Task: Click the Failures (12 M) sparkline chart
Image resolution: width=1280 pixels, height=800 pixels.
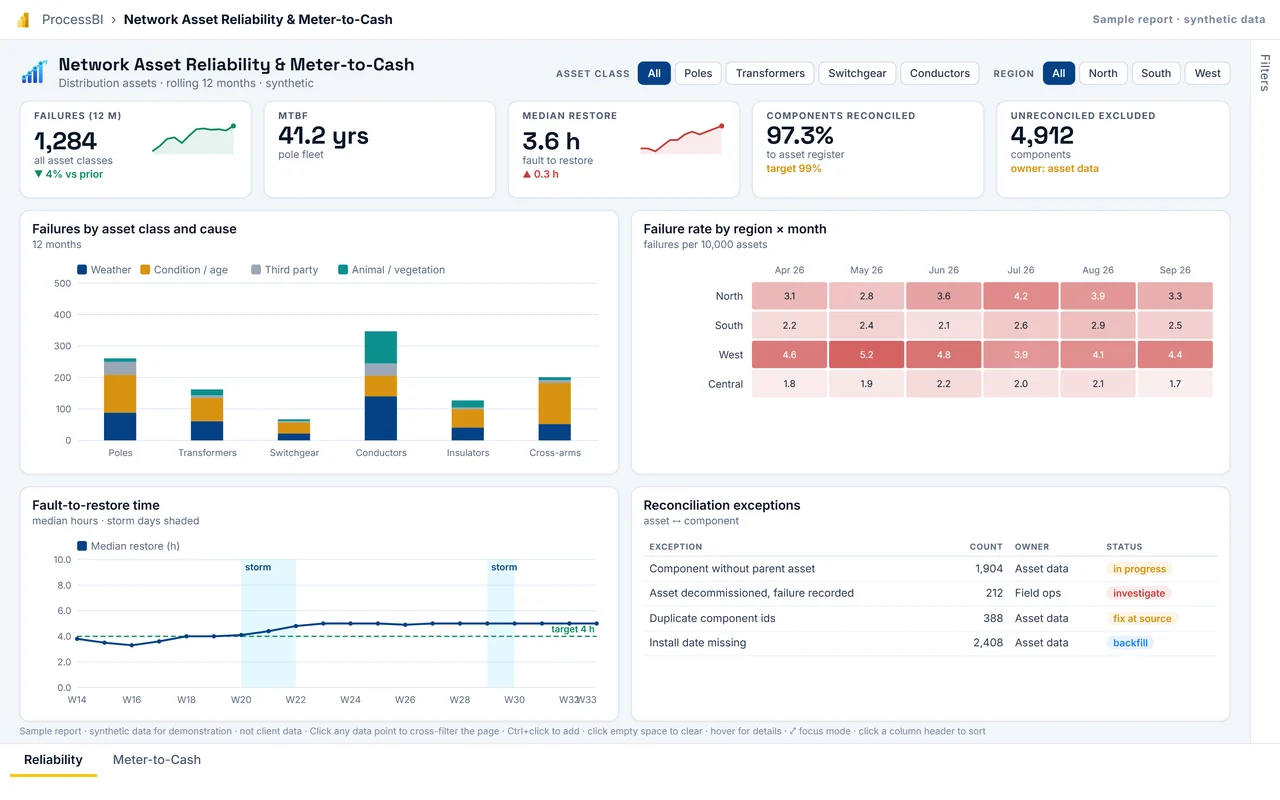Action: 194,139
